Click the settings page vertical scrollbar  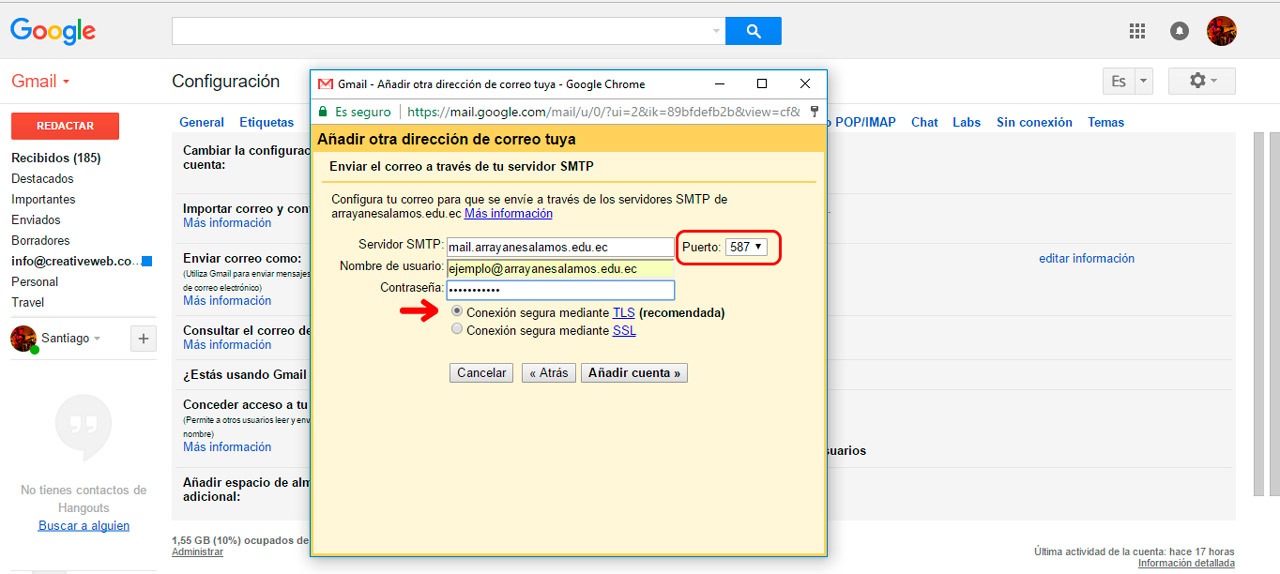tap(1259, 314)
